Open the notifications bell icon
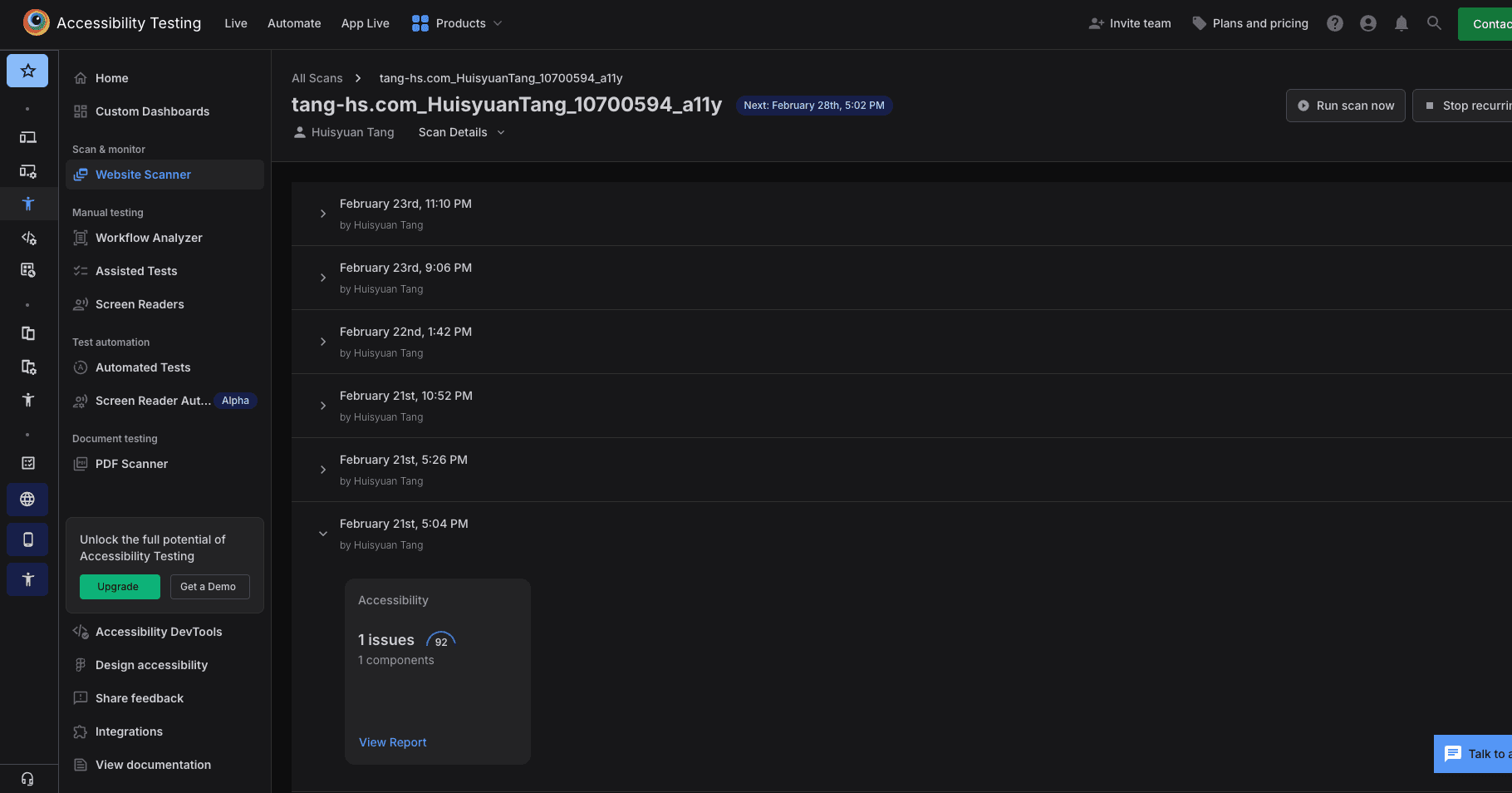The width and height of the screenshot is (1512, 793). pos(1402,23)
